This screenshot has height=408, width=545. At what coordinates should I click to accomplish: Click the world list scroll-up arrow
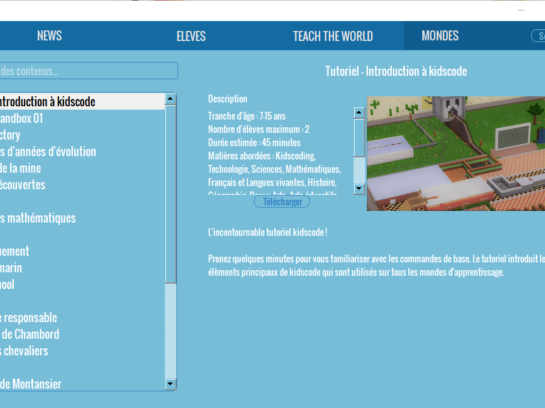[x=170, y=99]
